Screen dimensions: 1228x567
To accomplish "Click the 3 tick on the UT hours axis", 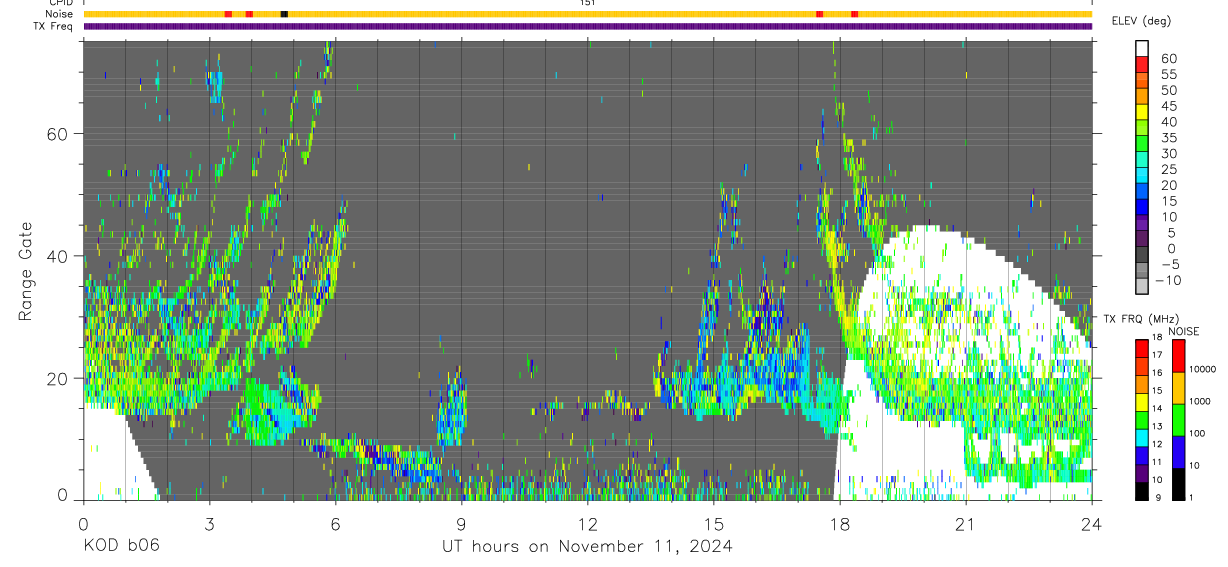I will tap(209, 523).
